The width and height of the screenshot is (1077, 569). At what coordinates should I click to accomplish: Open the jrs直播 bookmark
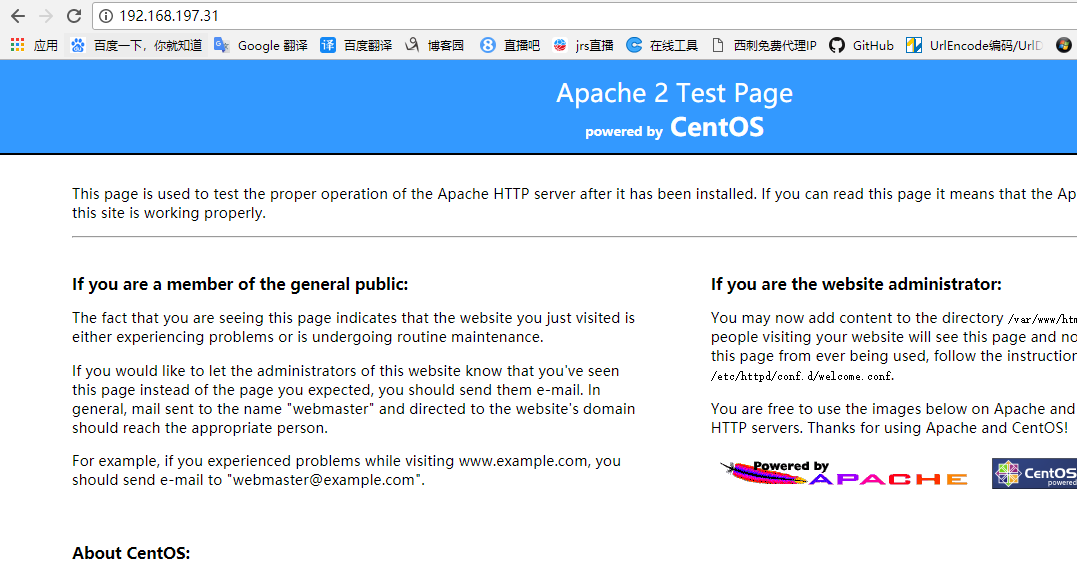tap(583, 45)
